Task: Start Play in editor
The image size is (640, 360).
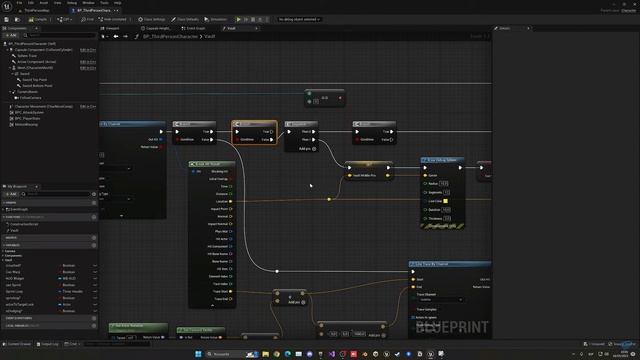Action: pyautogui.click(x=238, y=19)
